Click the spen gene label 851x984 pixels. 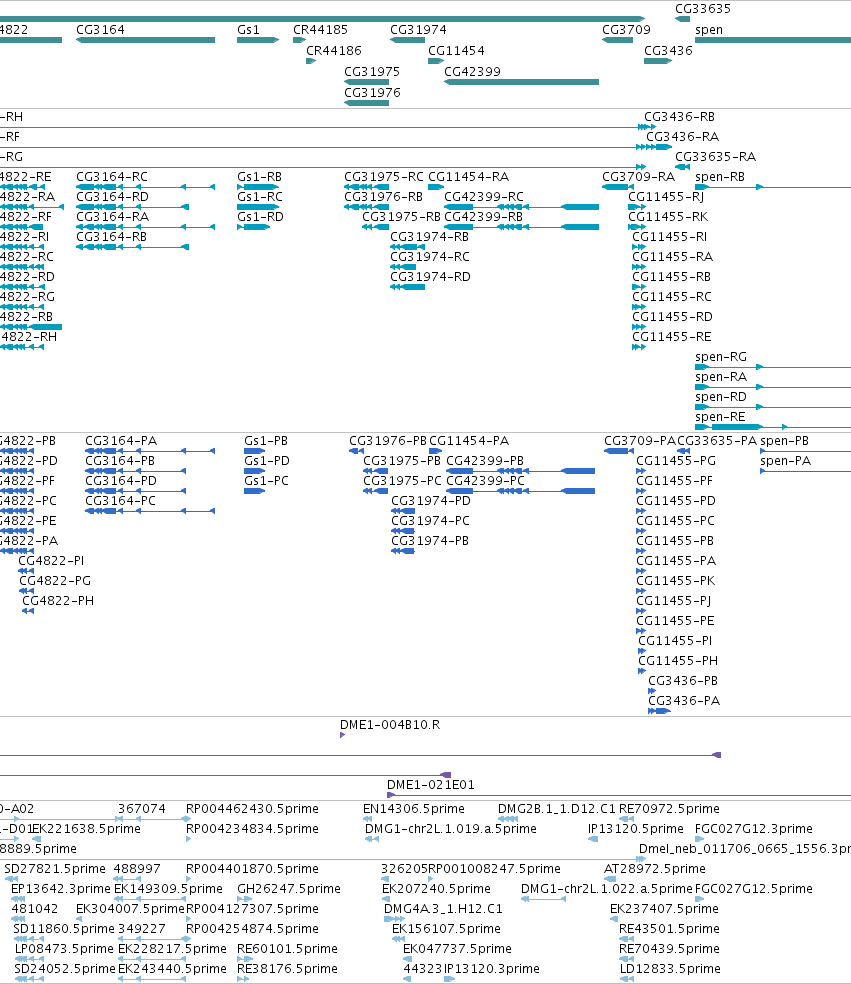coord(709,29)
